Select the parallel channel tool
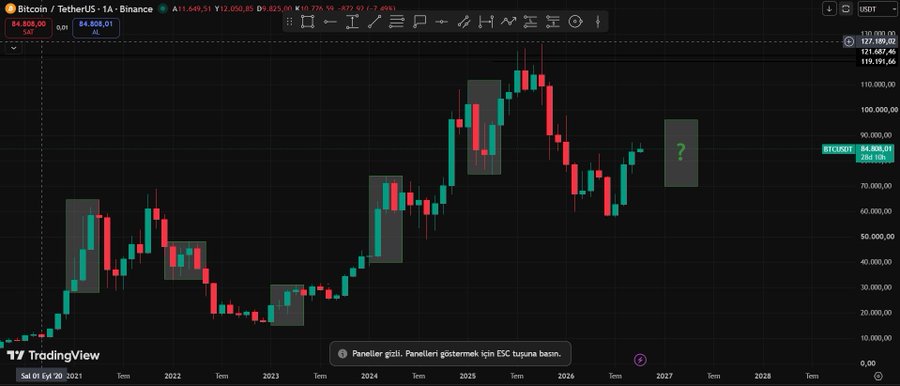 (464, 22)
